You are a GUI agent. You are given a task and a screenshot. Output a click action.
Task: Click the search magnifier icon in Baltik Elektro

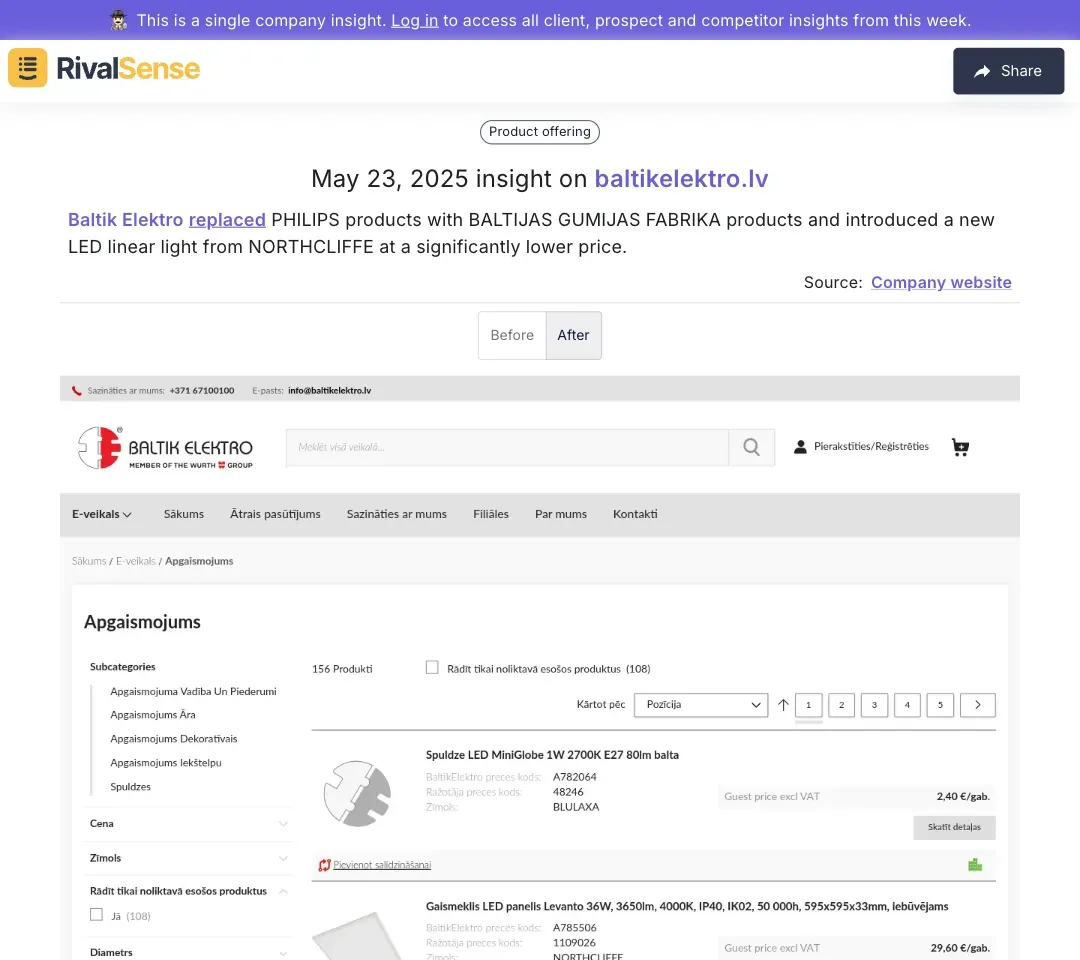point(751,448)
